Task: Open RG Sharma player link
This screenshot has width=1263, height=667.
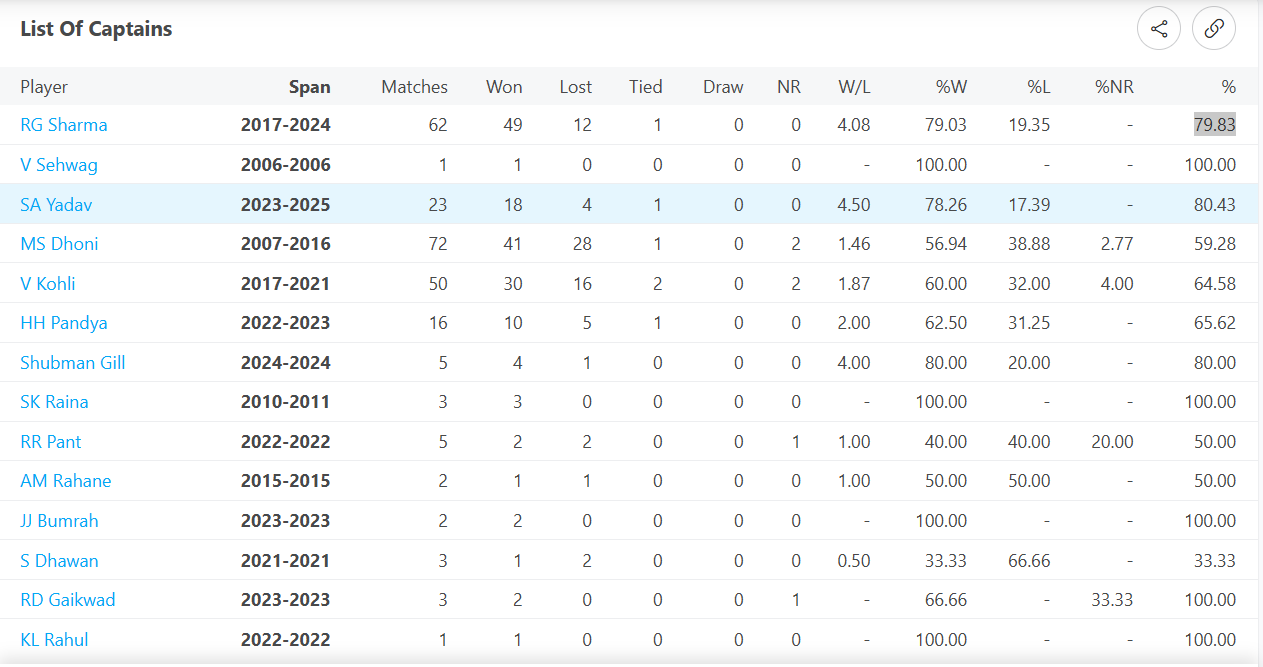Action: (x=64, y=125)
